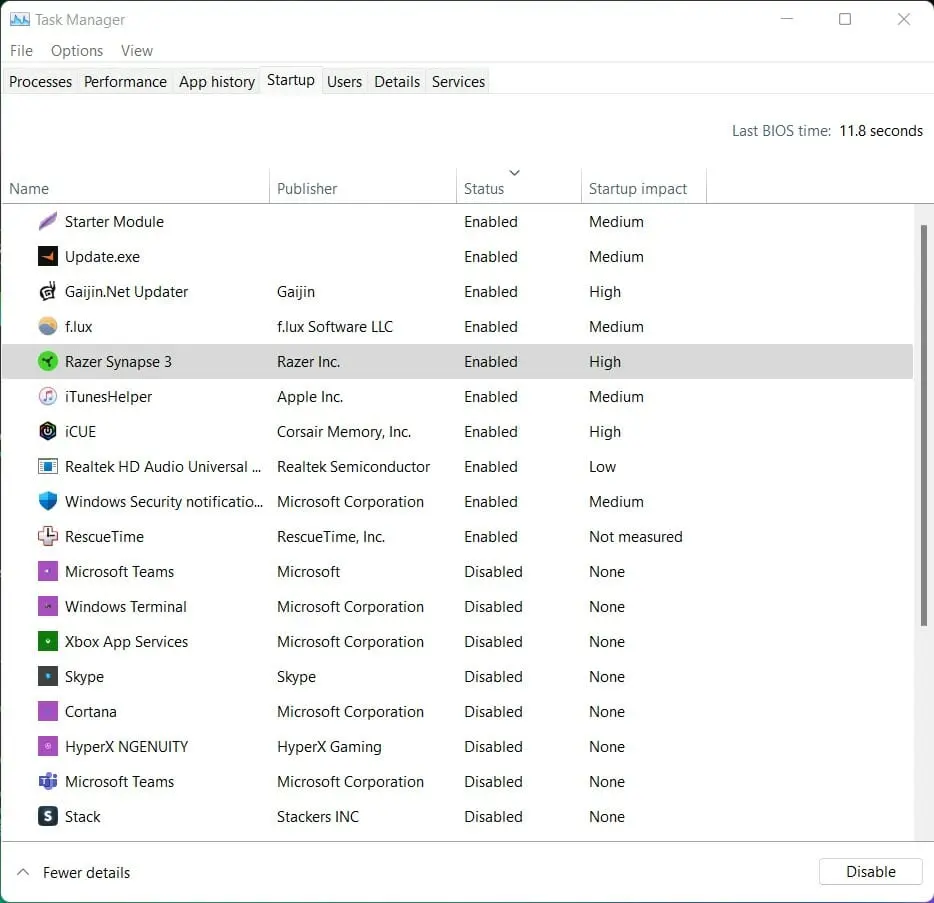Select the Skype icon
This screenshot has width=934, height=903.
48,676
